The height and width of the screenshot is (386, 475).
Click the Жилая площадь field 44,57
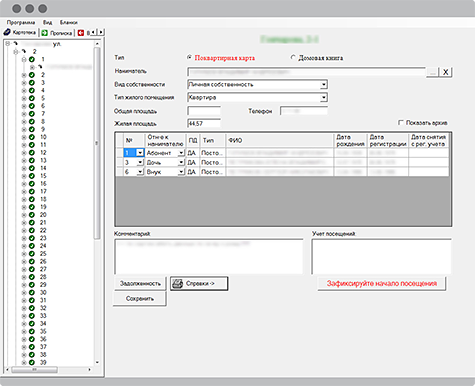(x=204, y=123)
